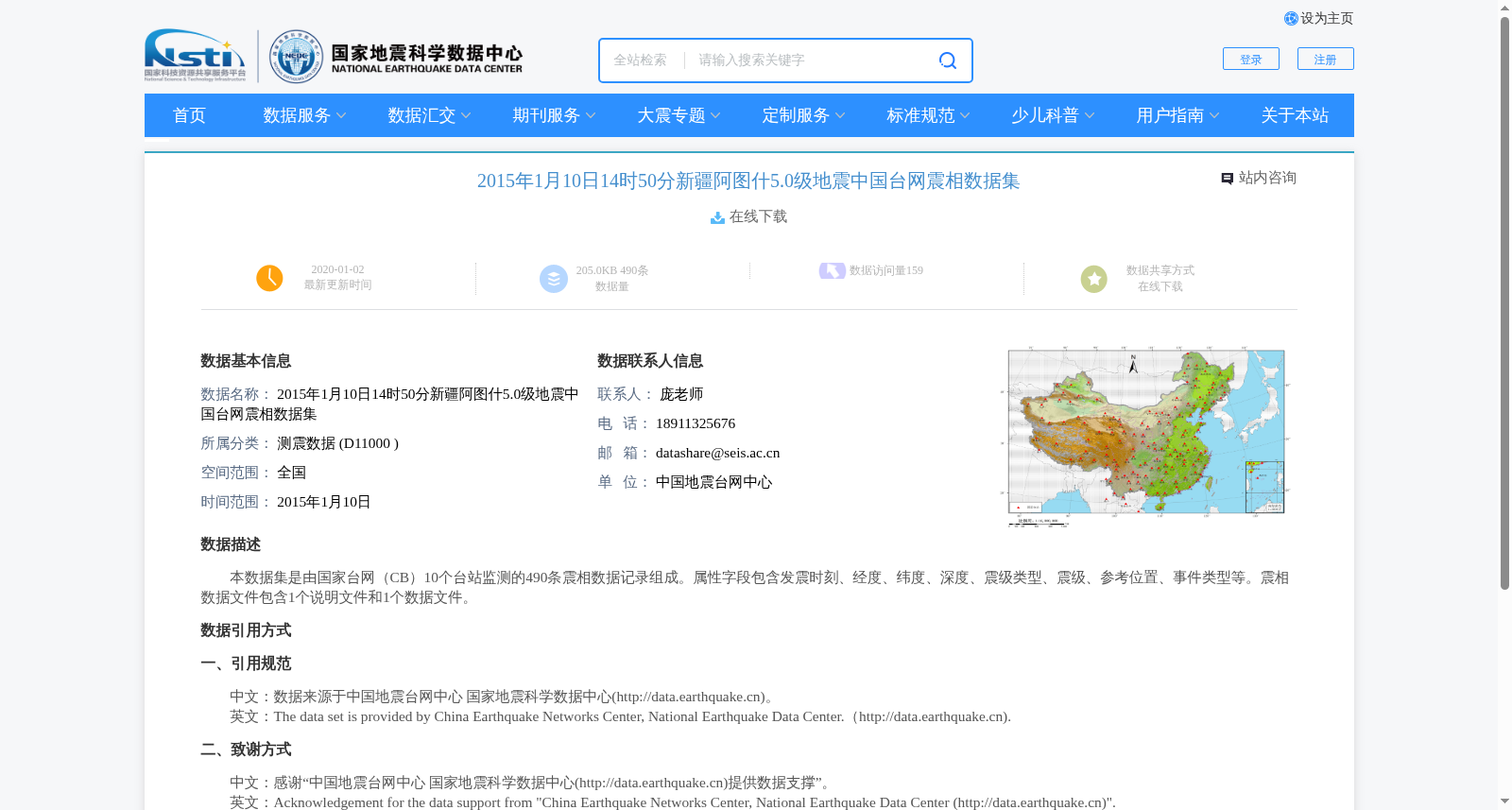Click the scrollbar down arrow
This screenshot has width=1512, height=810.
[x=1504, y=802]
